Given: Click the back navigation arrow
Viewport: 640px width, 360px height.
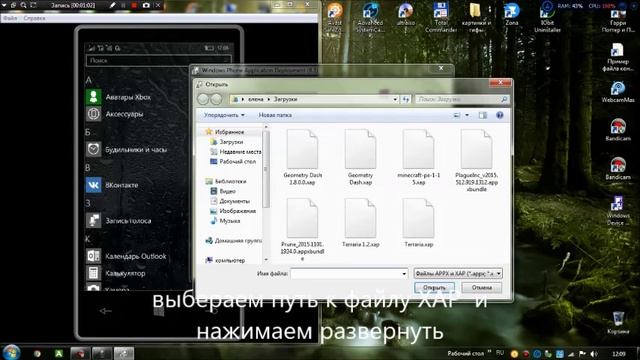Looking at the screenshot, I should [x=203, y=99].
